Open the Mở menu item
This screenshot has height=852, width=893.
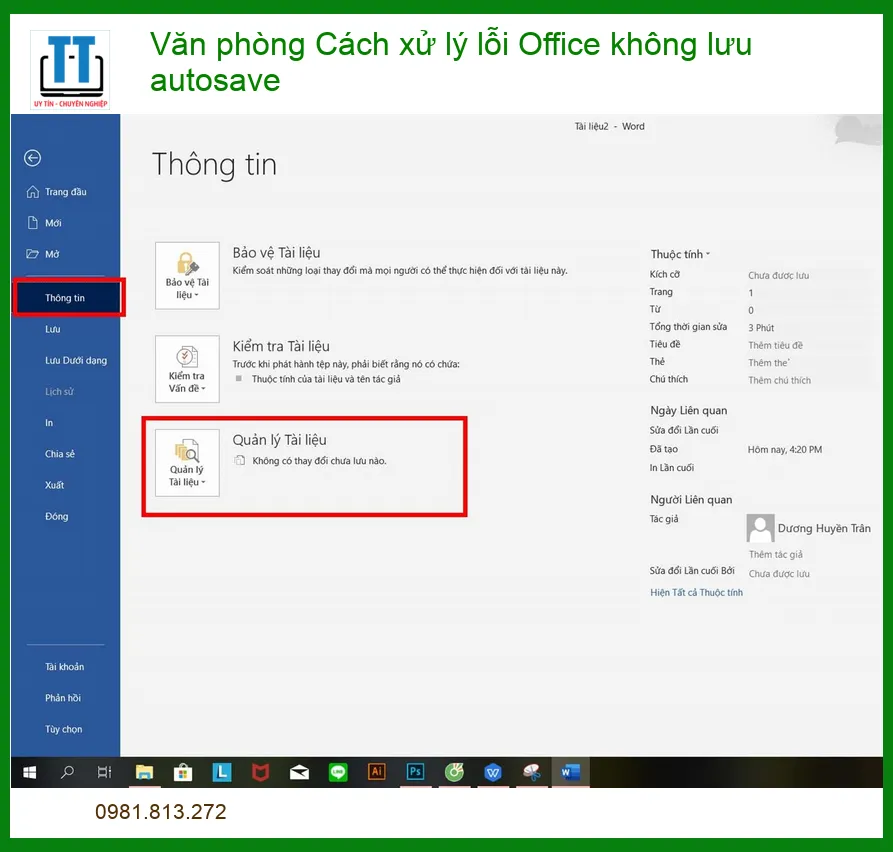43,254
